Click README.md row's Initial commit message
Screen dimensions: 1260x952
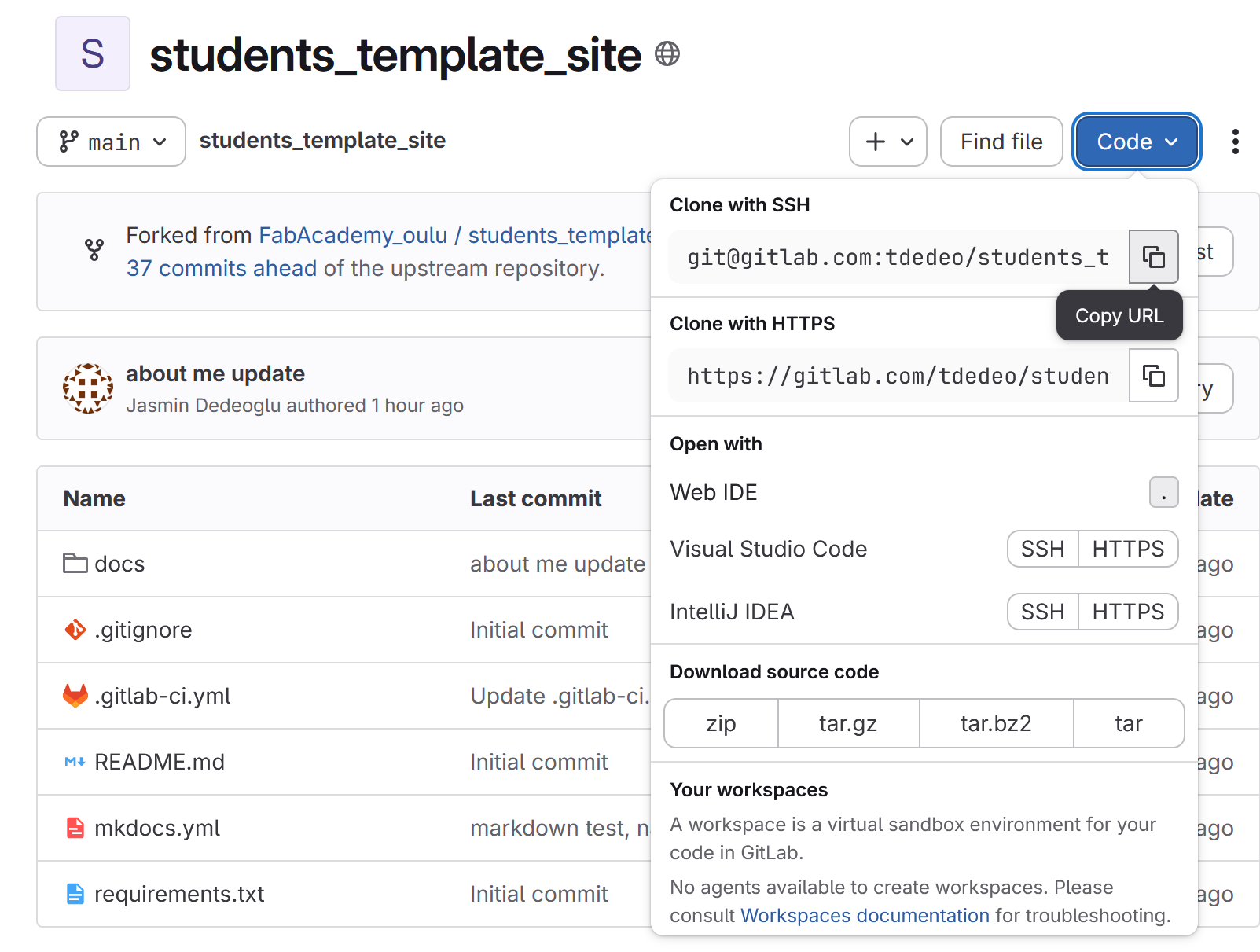539,762
